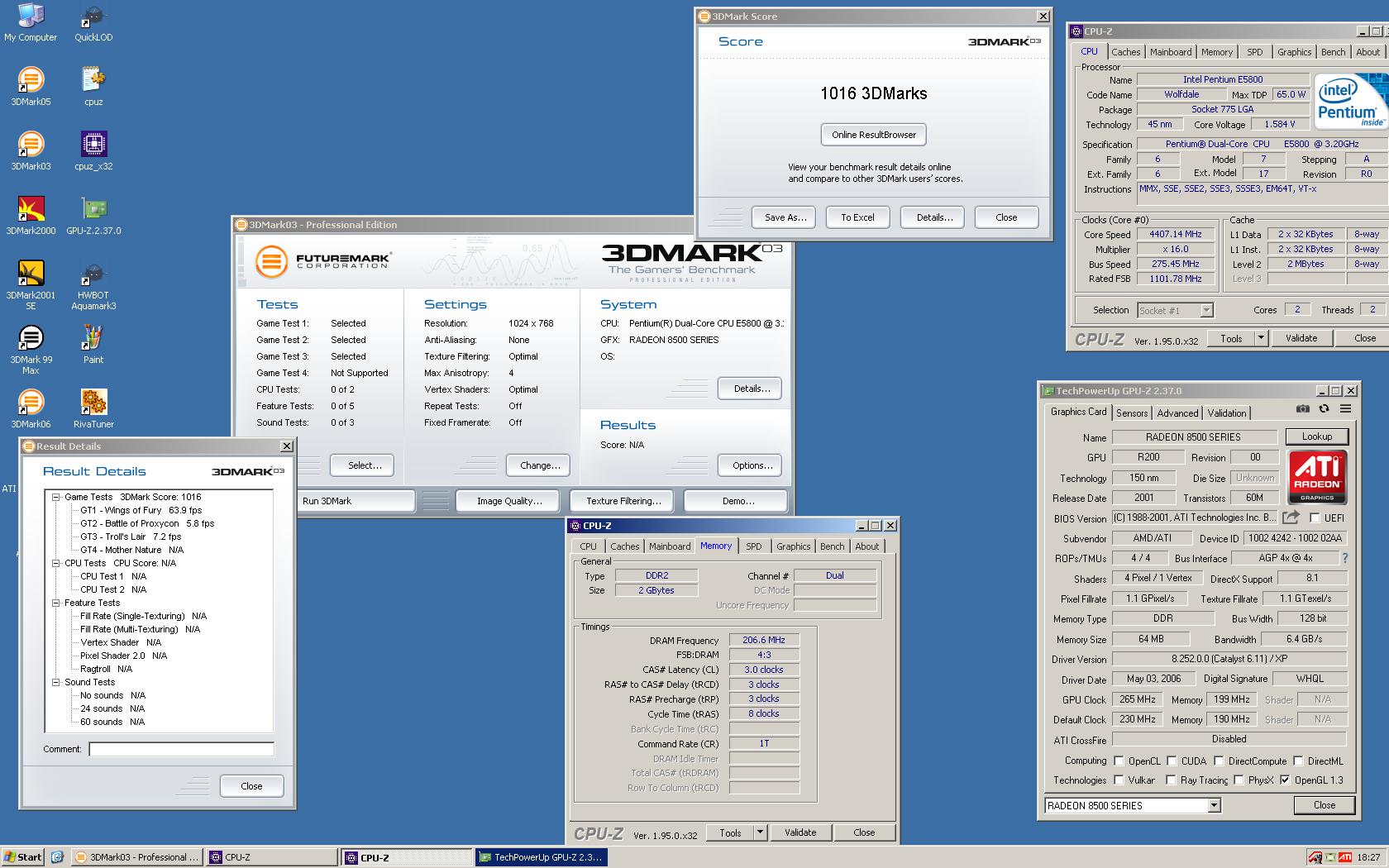The height and width of the screenshot is (868, 1389).
Task: Switch to Mainboard tab in top CPU-Z
Action: click(x=1171, y=52)
